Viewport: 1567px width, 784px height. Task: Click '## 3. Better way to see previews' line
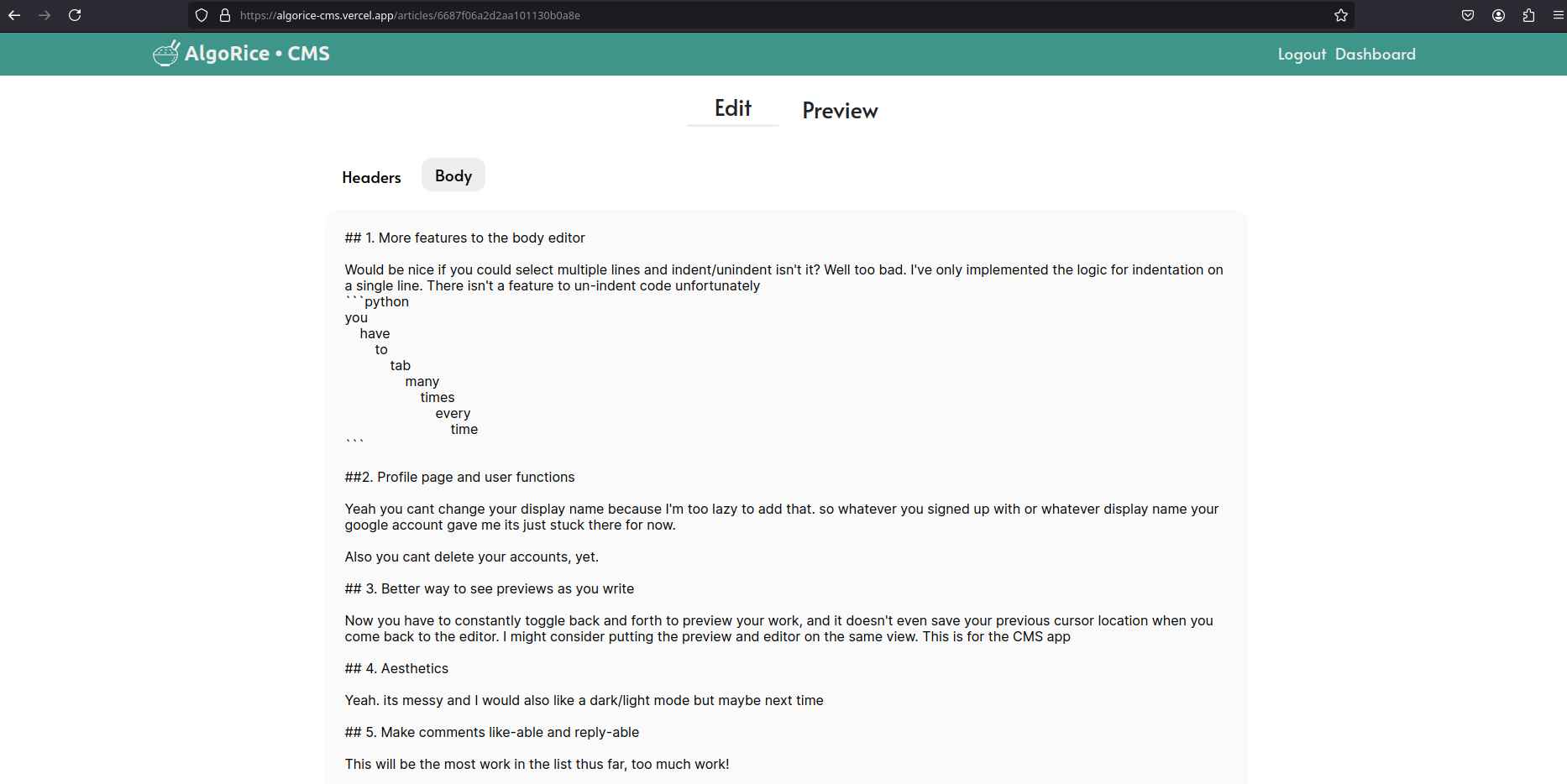[489, 589]
